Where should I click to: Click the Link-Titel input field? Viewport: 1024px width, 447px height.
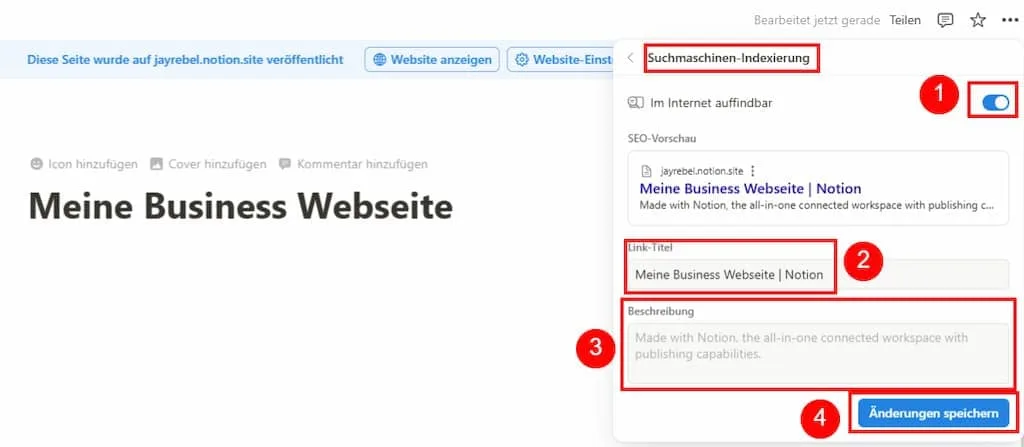(818, 274)
